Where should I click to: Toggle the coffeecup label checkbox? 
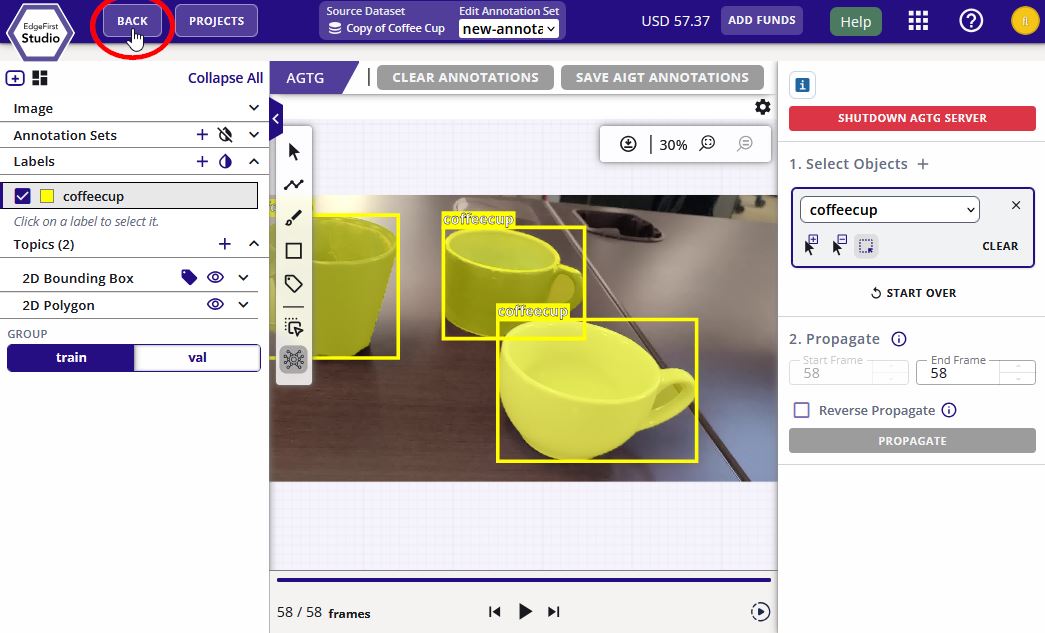click(23, 196)
